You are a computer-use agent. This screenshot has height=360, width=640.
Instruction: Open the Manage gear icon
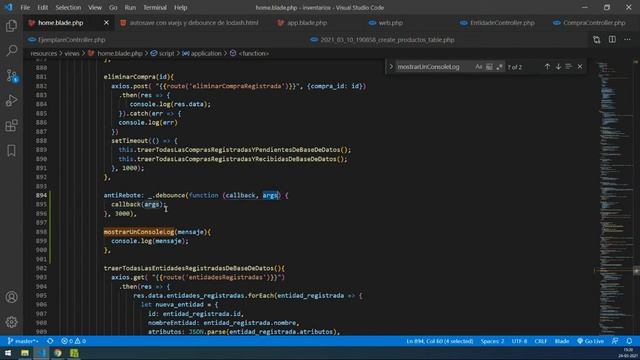[x=11, y=322]
